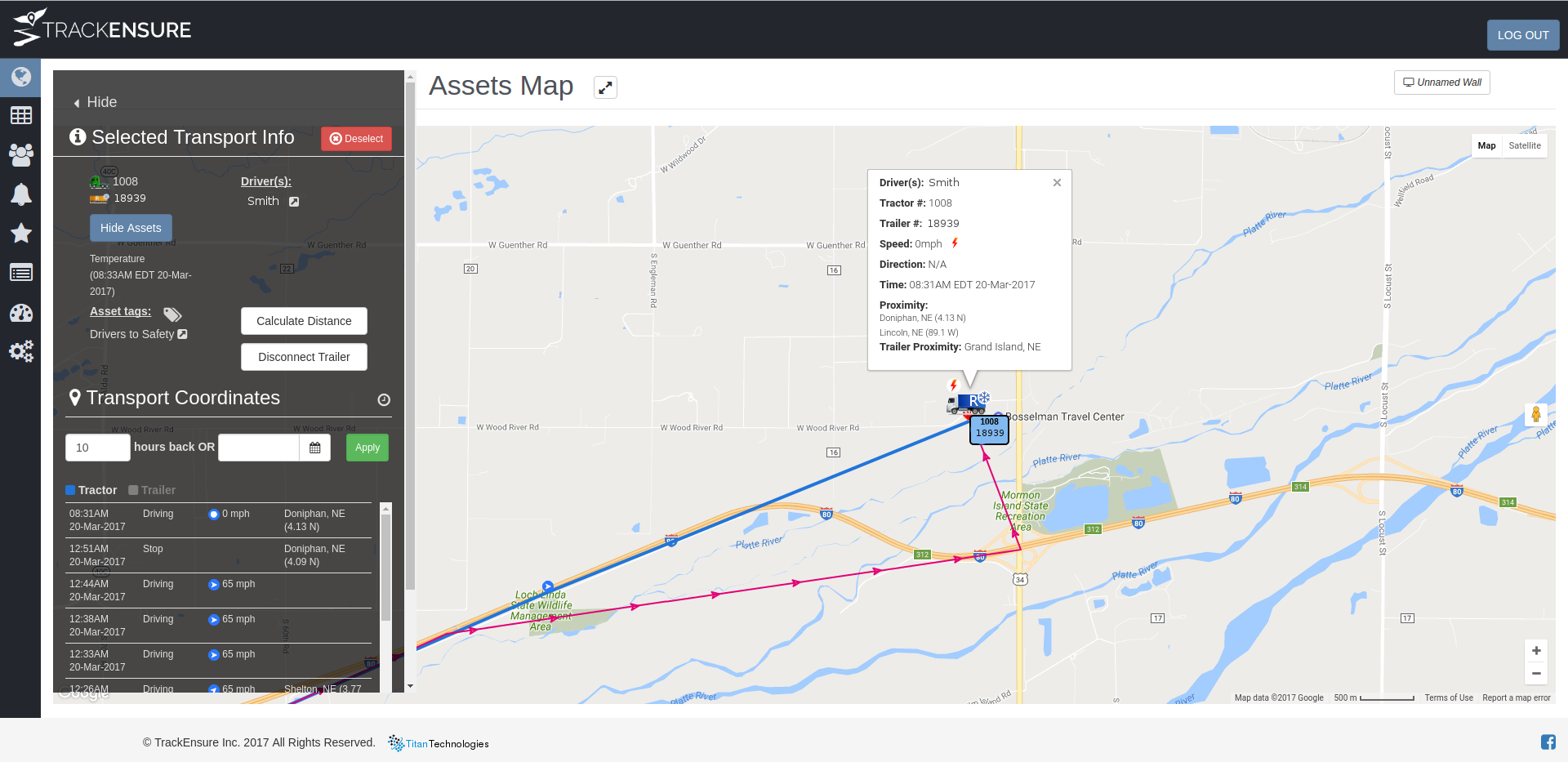Toggle the Trailer checkbox
The height and width of the screenshot is (762, 1568).
pos(133,490)
